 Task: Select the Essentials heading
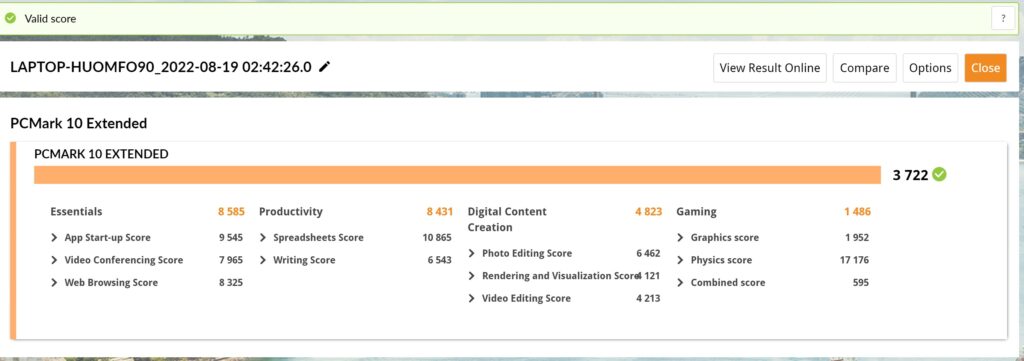[76, 212]
